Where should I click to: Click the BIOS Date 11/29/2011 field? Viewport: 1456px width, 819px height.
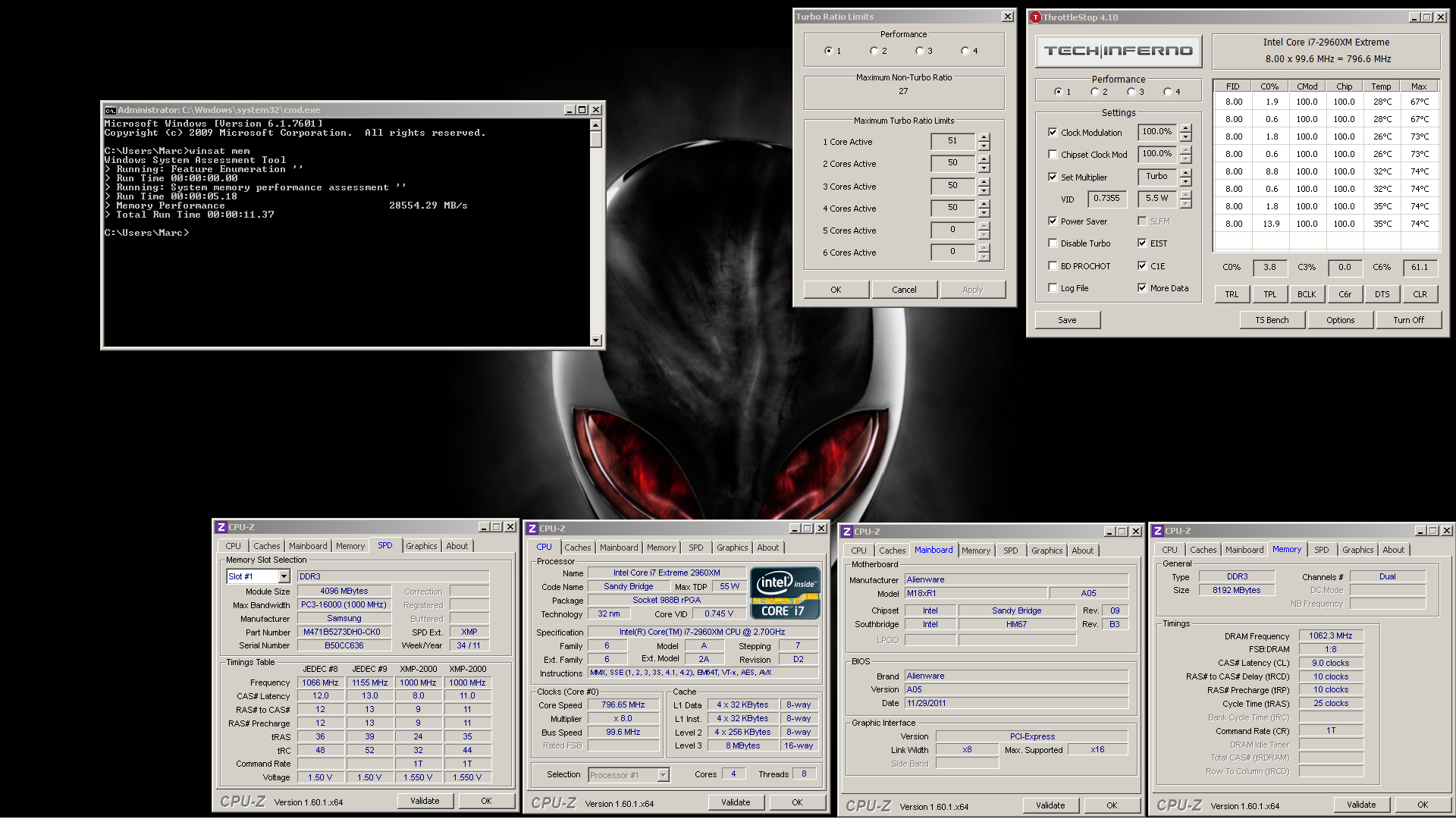[x=1016, y=703]
